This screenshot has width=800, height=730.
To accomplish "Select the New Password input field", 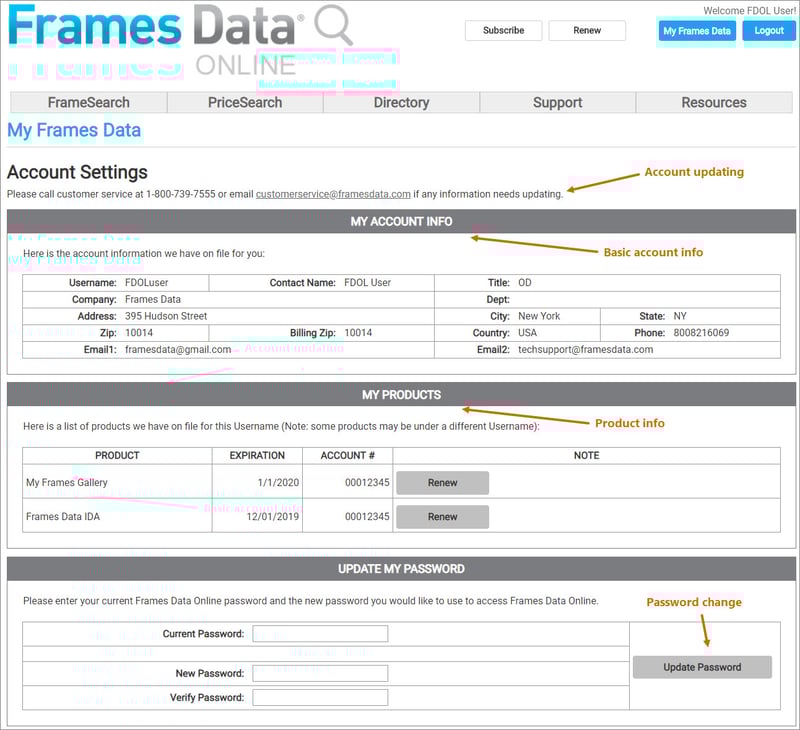I will pos(320,673).
